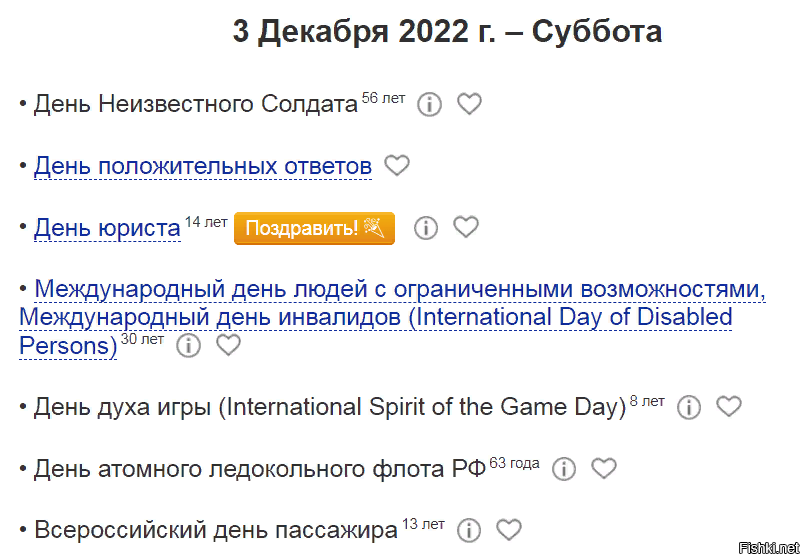Image resolution: width=805 pixels, height=560 pixels.
Task: Like День духа игры holiday
Action: 730,407
